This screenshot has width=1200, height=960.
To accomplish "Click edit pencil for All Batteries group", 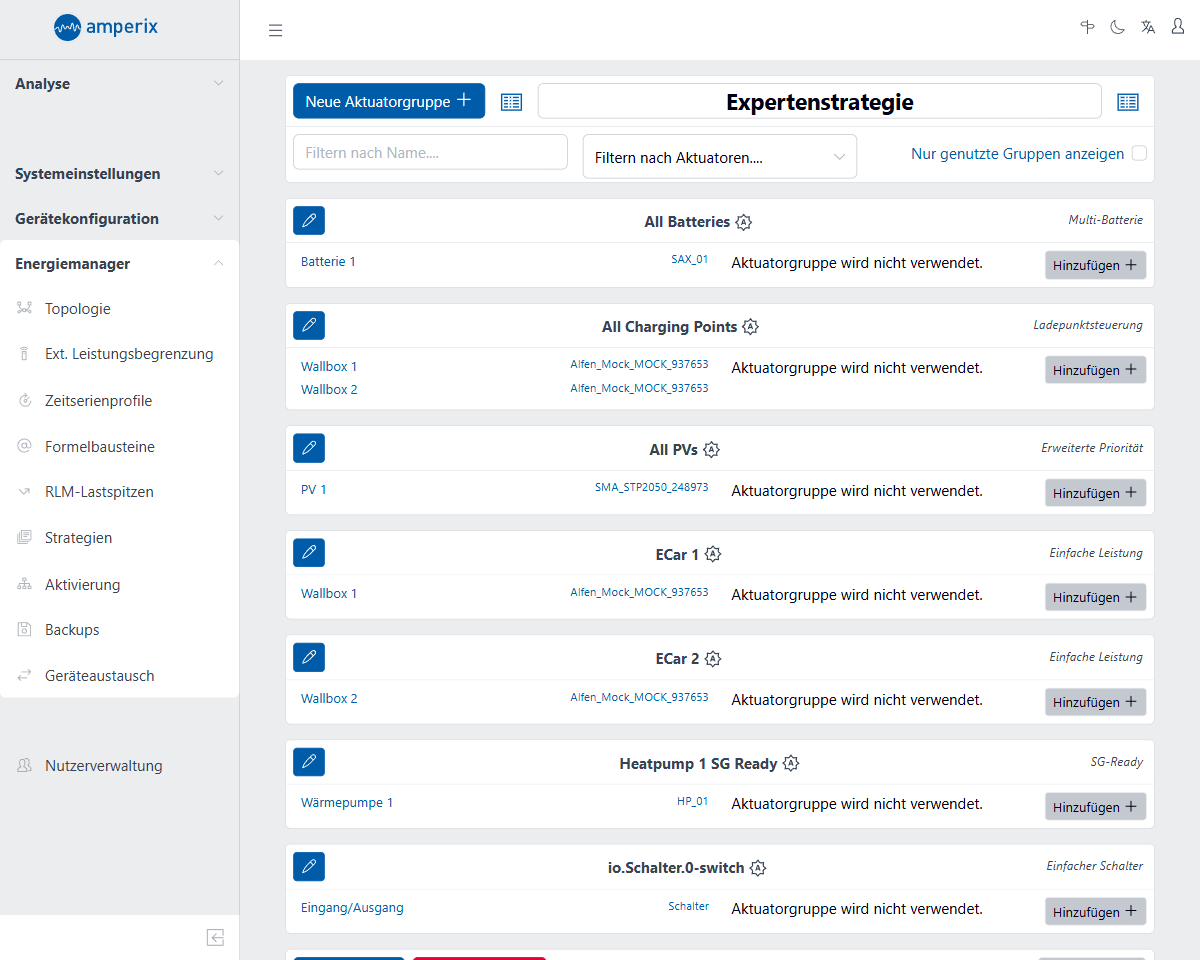I will coord(309,220).
